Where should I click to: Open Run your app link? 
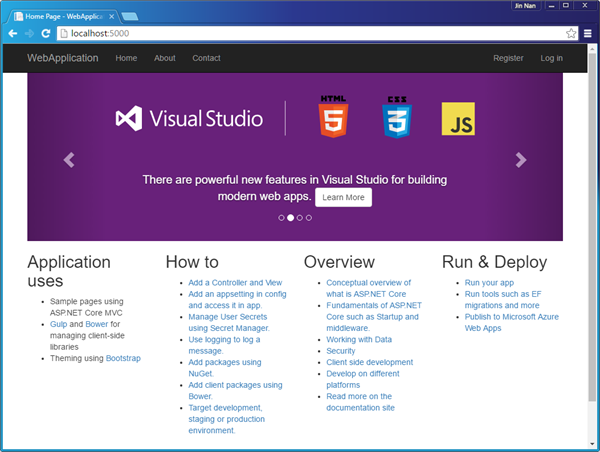click(489, 282)
